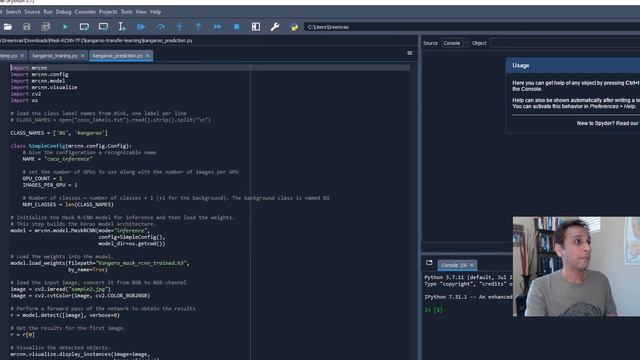This screenshot has height=360, width=640.
Task: Click the Stop debugging square icon
Action: [236, 27]
